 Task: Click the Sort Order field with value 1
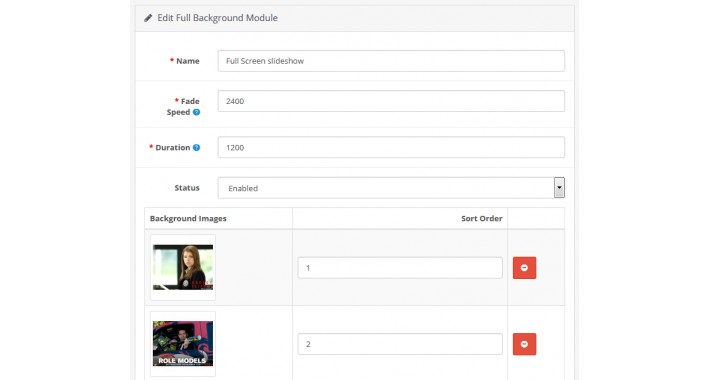[400, 268]
